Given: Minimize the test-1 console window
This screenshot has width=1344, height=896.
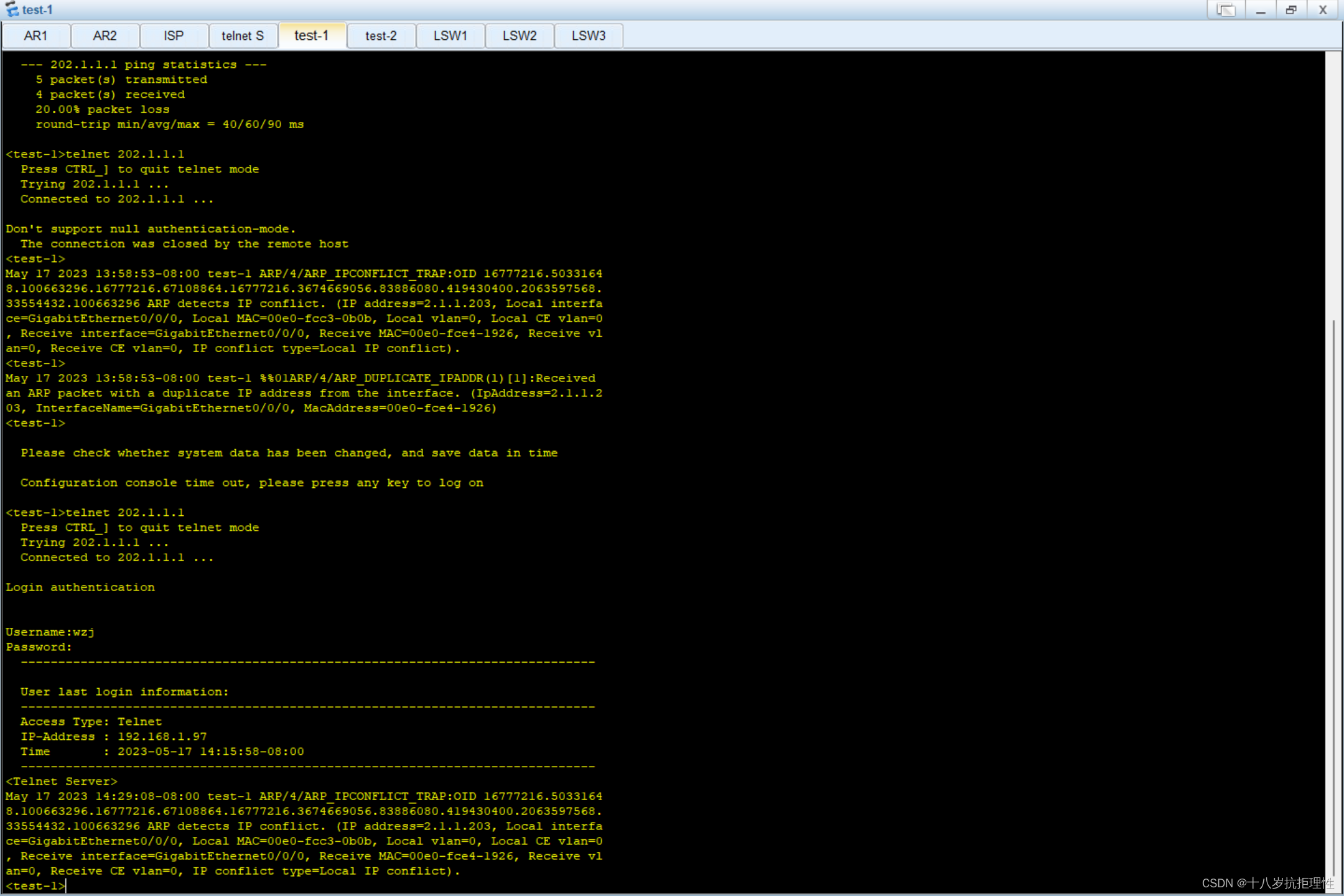Looking at the screenshot, I should [1261, 10].
